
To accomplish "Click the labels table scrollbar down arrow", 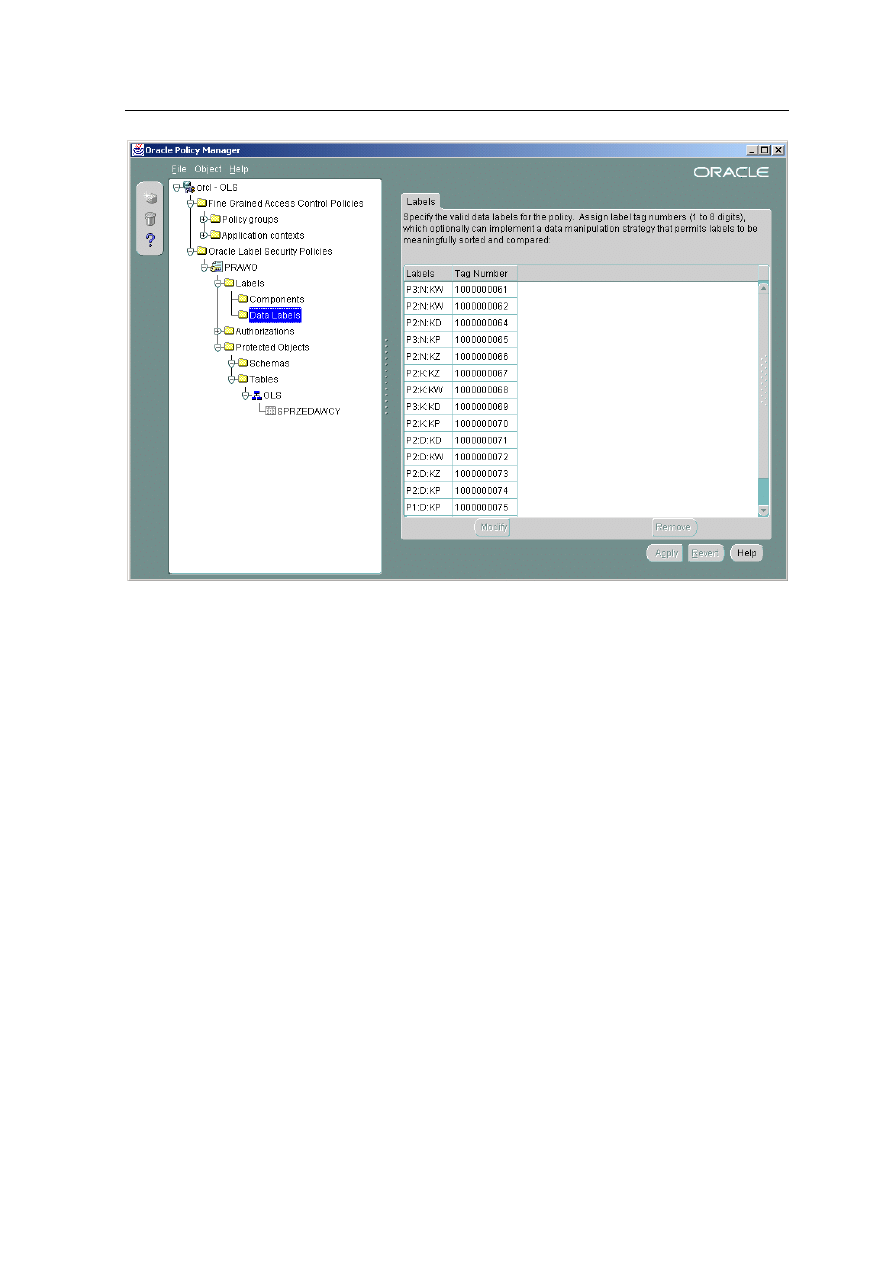I will point(764,510).
